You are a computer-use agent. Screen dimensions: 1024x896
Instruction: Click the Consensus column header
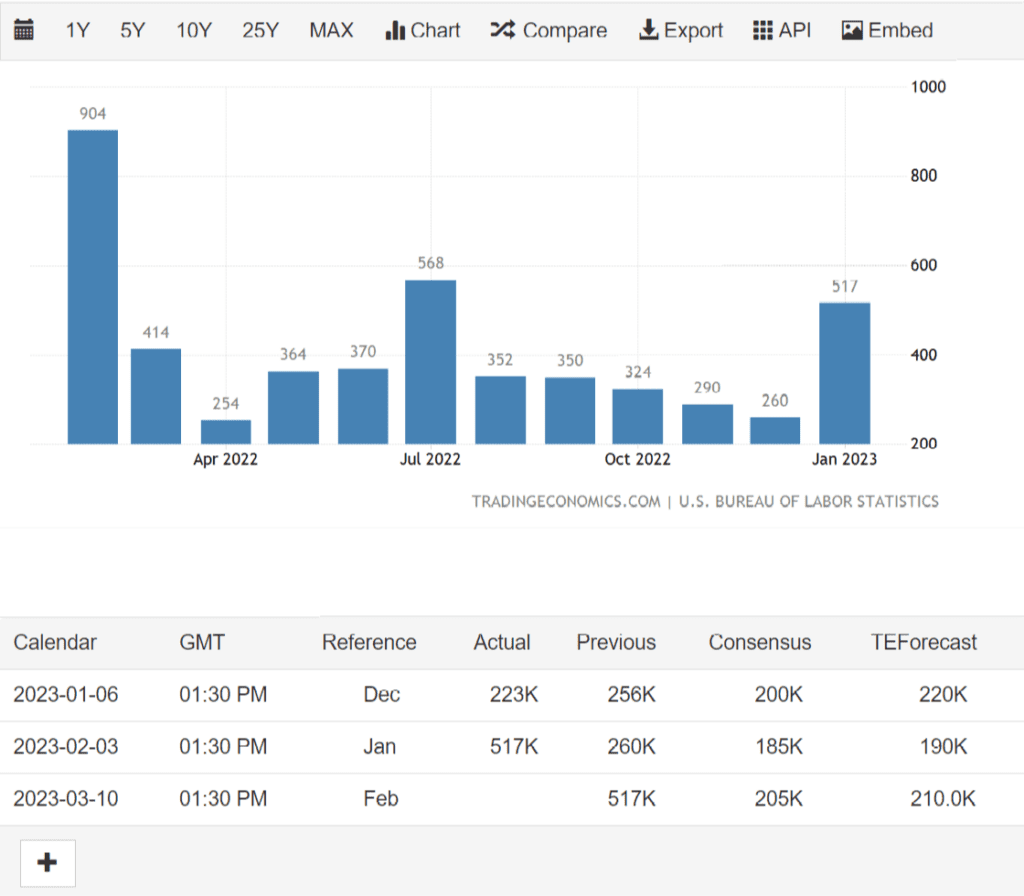(x=760, y=642)
